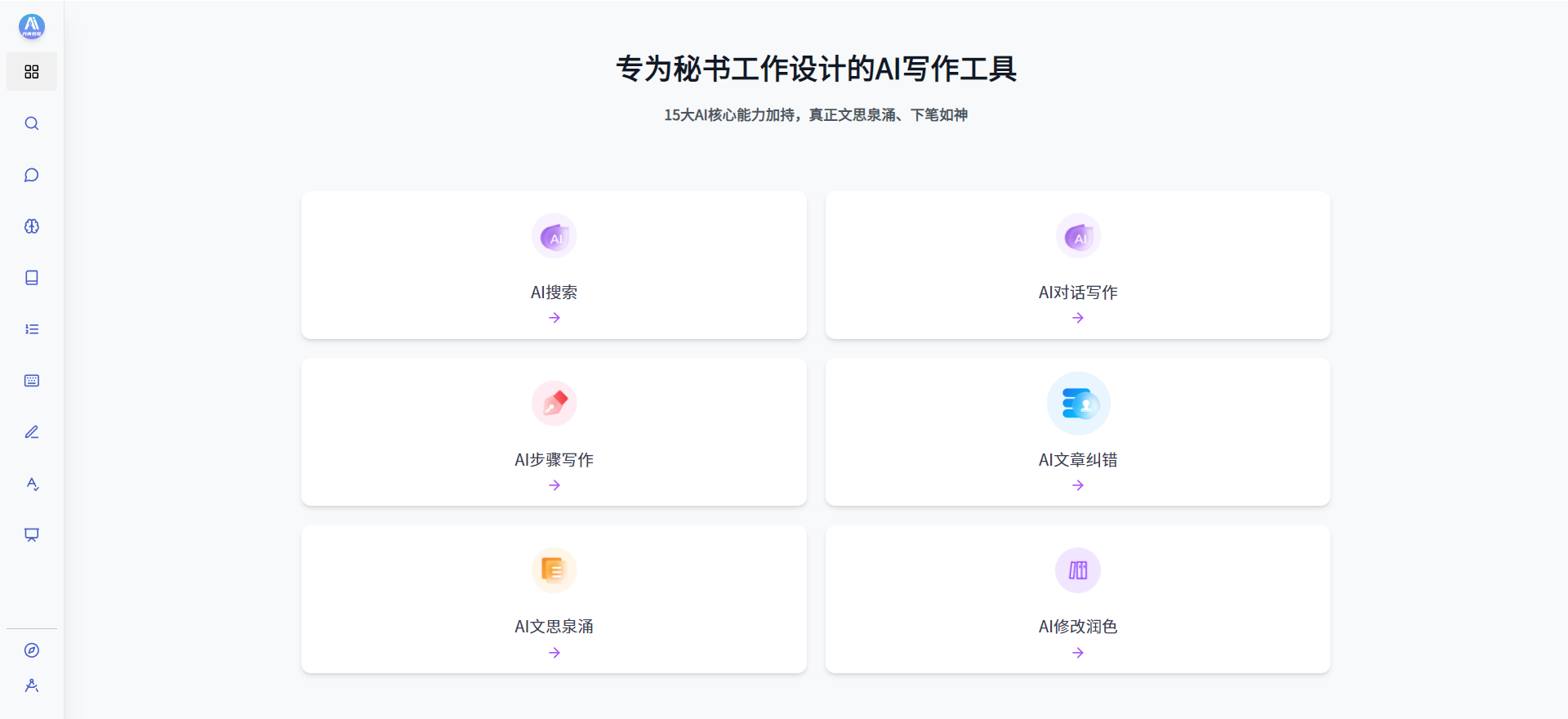
Task: Open the AI对话写作 label link
Action: pyautogui.click(x=1078, y=293)
